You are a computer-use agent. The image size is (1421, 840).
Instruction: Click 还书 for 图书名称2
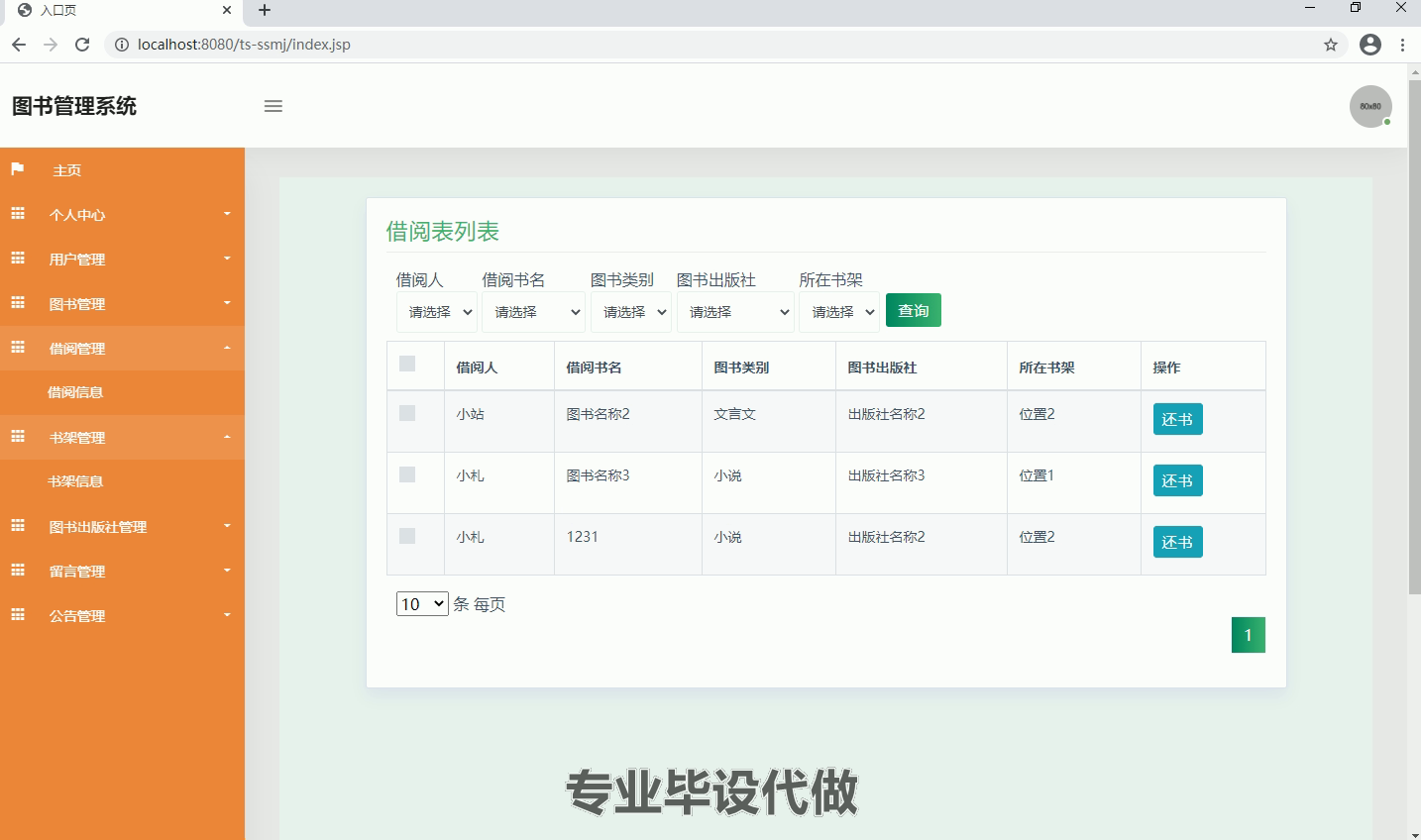(1177, 419)
